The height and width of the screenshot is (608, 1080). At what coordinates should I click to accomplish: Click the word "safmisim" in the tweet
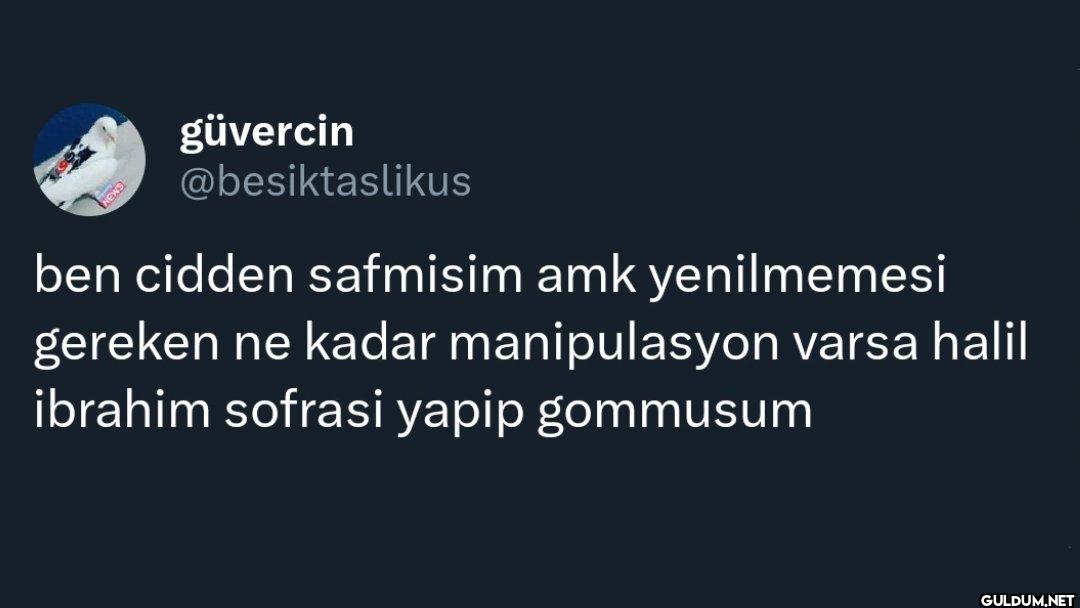415,273
